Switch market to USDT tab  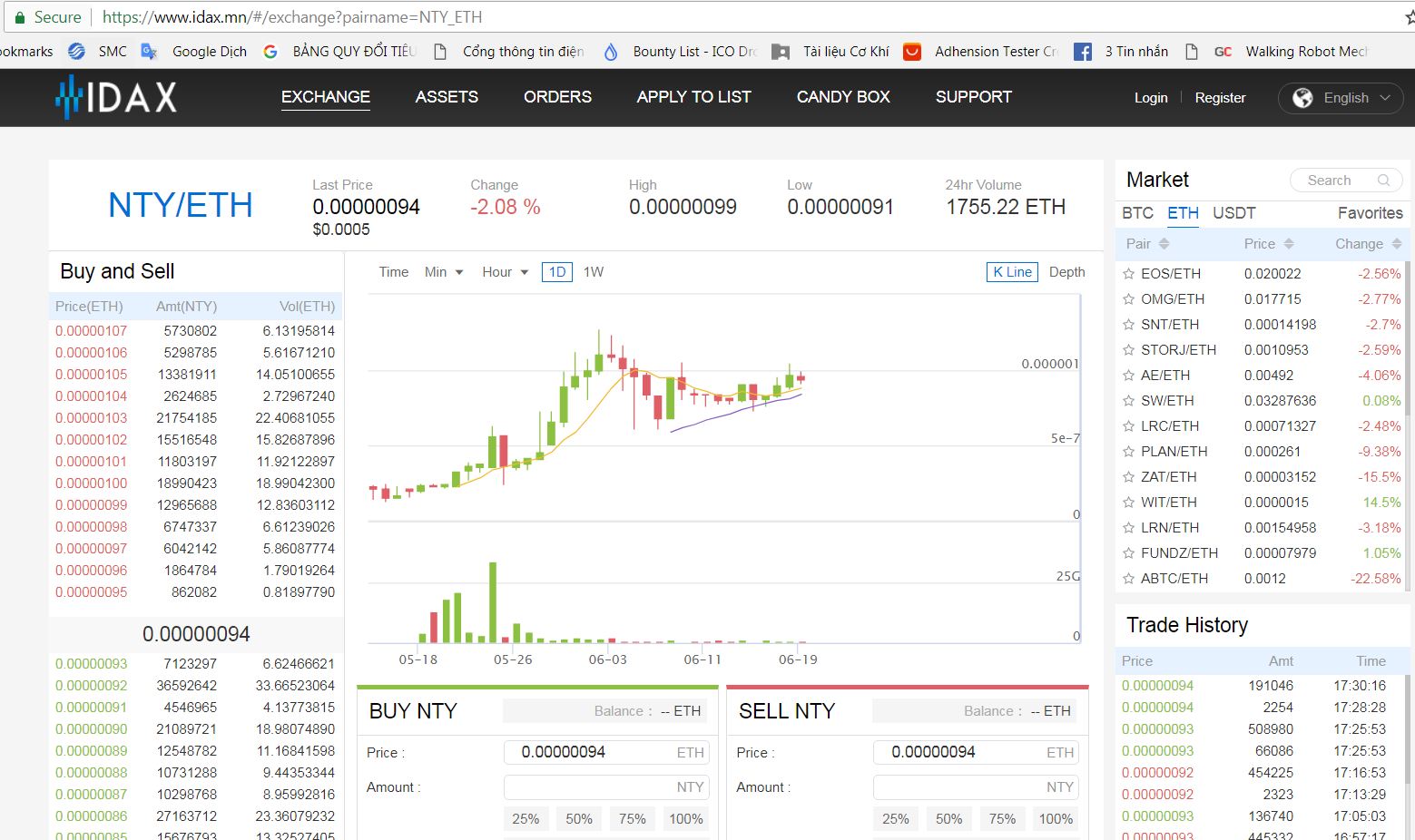tap(1234, 213)
